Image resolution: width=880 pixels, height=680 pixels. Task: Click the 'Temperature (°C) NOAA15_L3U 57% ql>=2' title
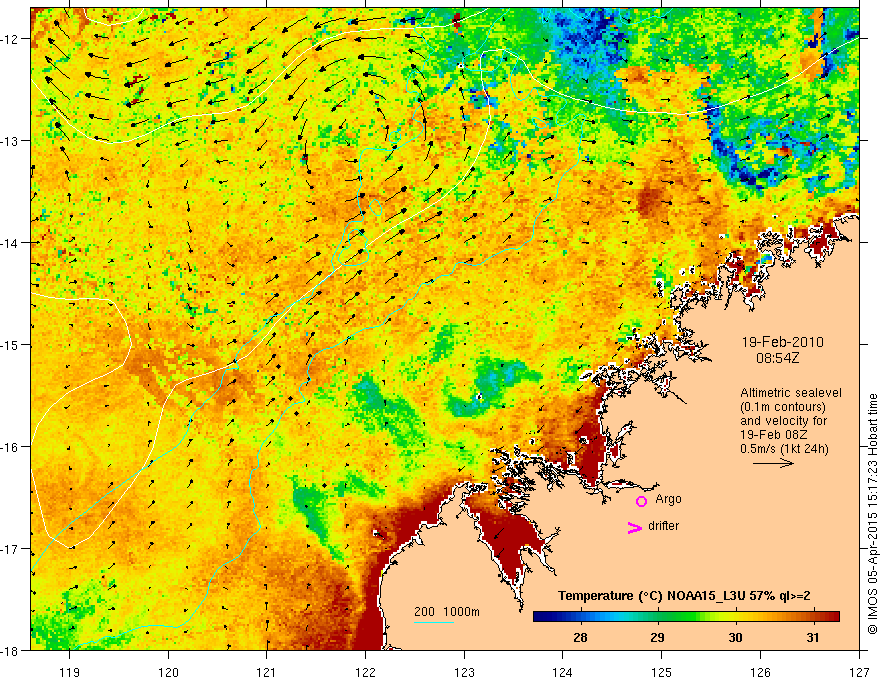684,596
